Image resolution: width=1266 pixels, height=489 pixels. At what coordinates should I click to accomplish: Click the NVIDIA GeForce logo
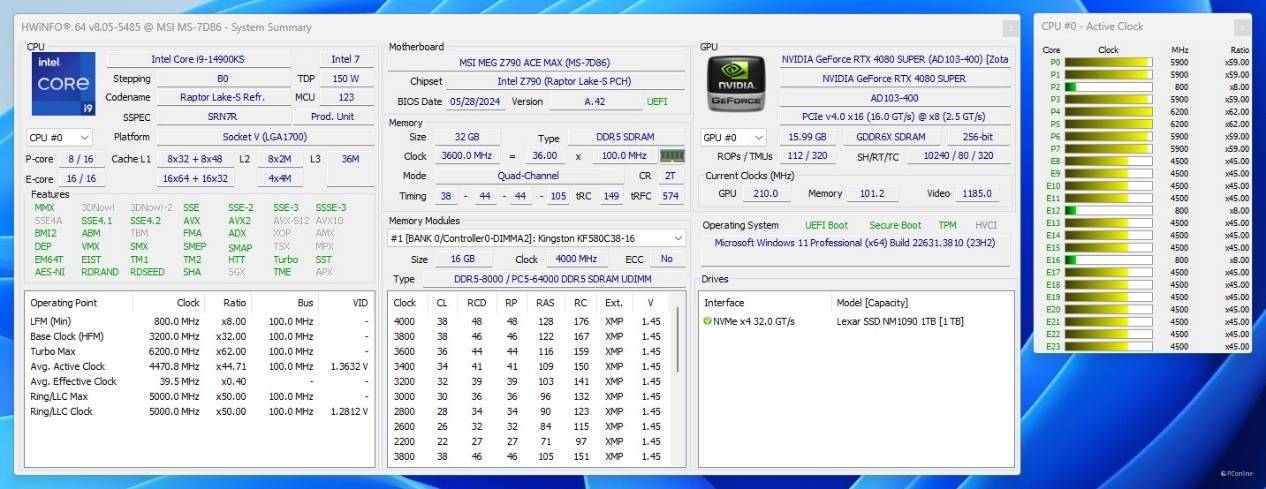coord(736,83)
